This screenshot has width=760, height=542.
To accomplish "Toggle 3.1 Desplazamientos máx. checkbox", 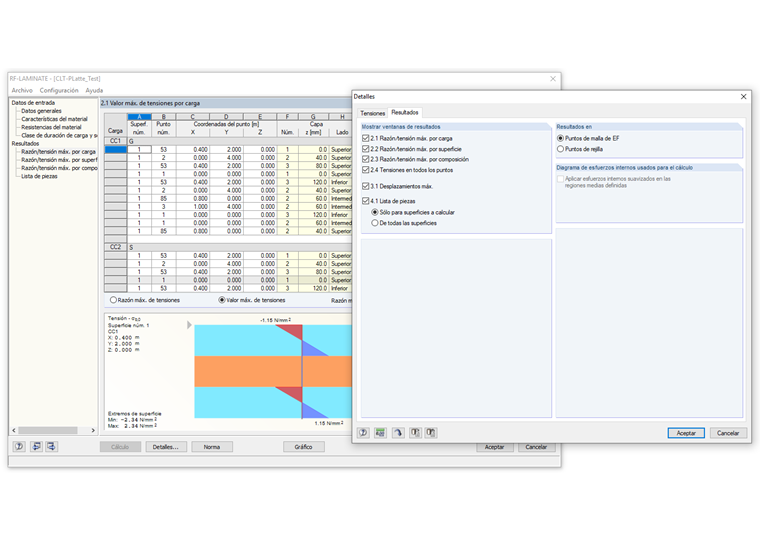I will coord(365,186).
